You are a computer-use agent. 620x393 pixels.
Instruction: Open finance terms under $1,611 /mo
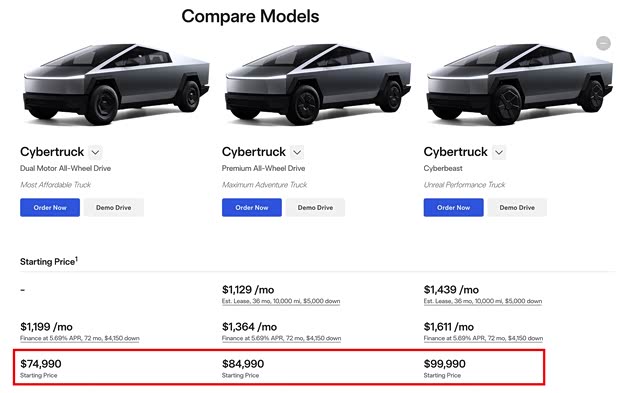pos(483,338)
